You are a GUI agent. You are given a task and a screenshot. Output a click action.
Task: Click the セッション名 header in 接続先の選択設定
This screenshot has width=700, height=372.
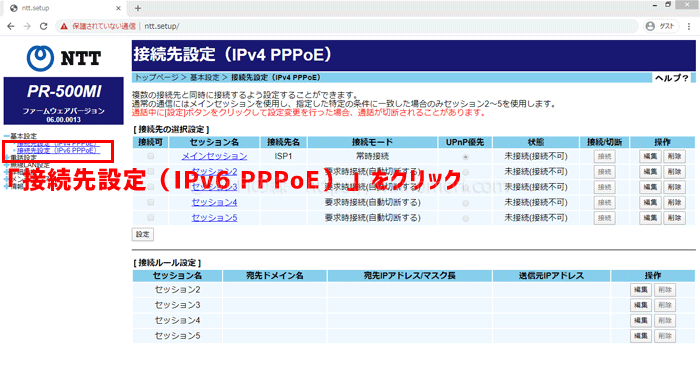click(x=214, y=142)
